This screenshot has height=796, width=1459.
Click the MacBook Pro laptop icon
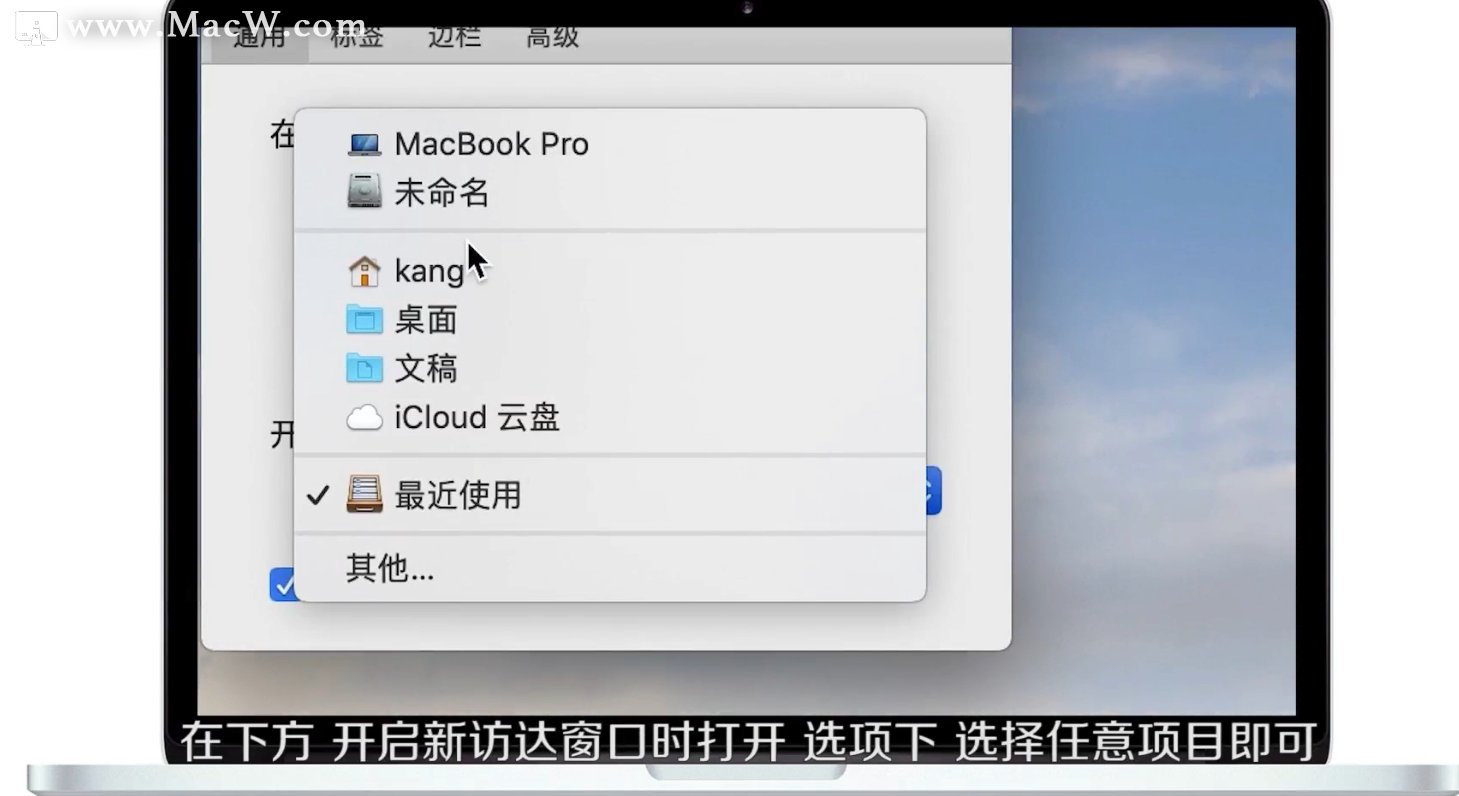pos(364,145)
